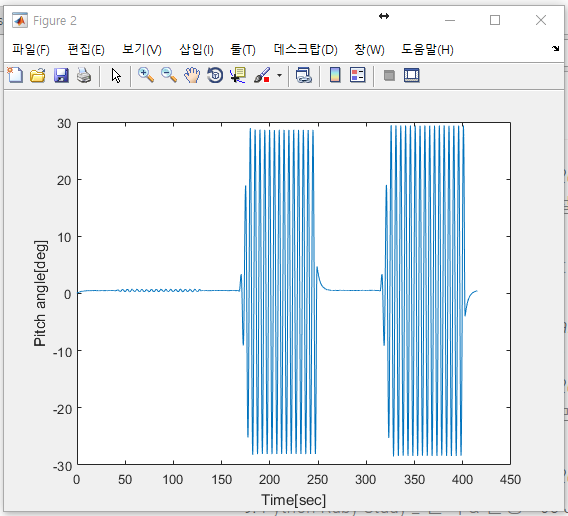This screenshot has height=516, width=568.
Task: Select the Pan hand tool
Action: point(192,75)
